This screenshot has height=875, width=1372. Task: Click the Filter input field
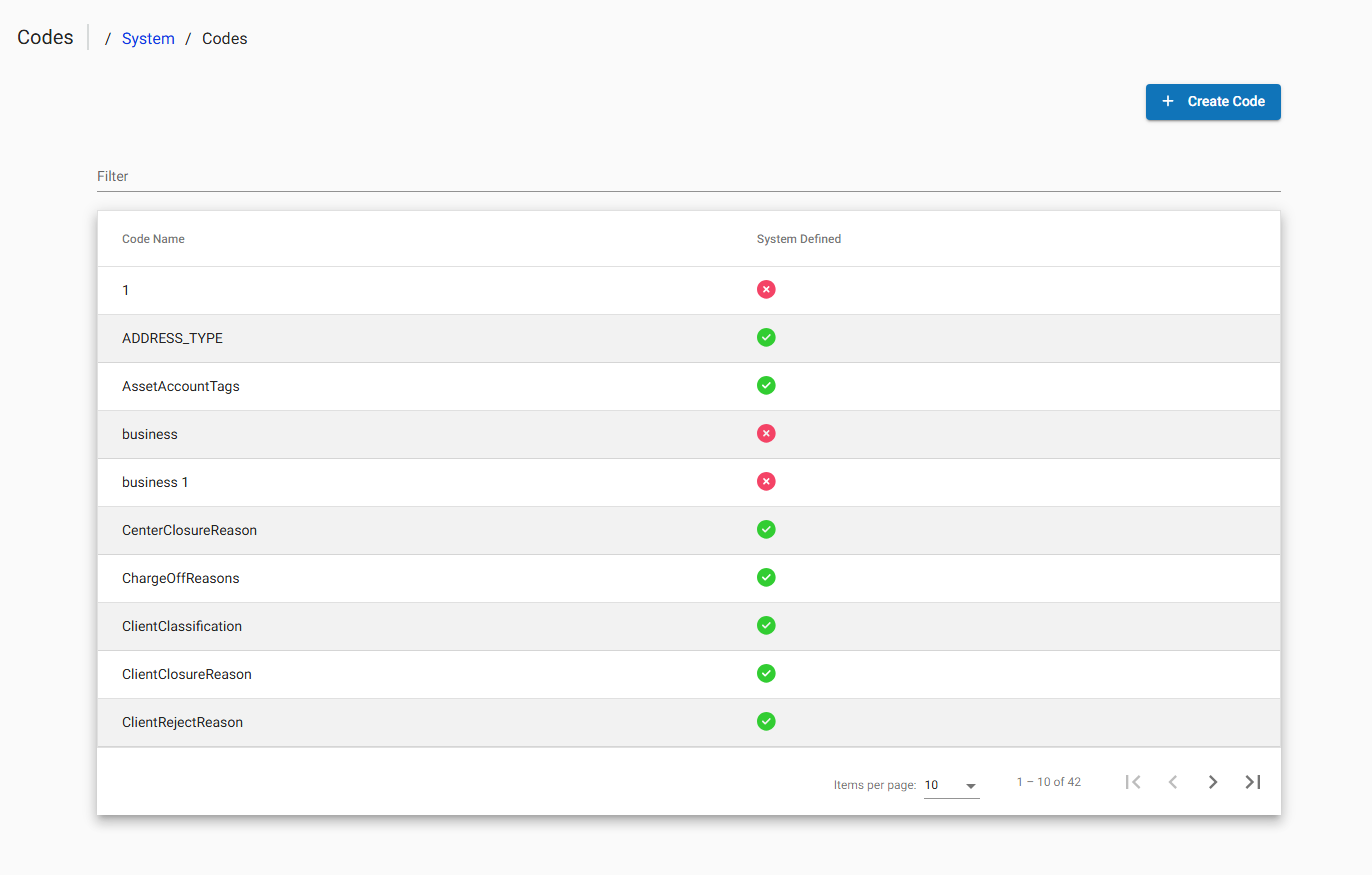pos(400,175)
